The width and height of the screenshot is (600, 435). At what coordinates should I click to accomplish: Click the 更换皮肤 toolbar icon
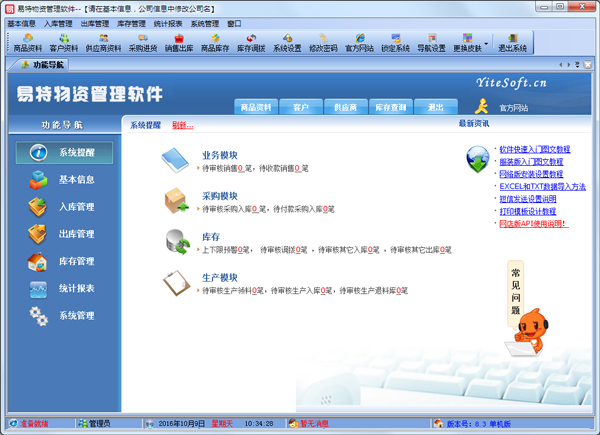pos(467,42)
